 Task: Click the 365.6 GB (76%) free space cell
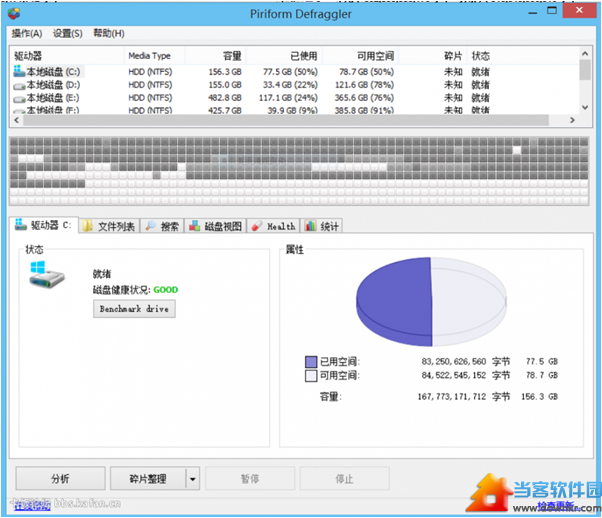tap(364, 98)
